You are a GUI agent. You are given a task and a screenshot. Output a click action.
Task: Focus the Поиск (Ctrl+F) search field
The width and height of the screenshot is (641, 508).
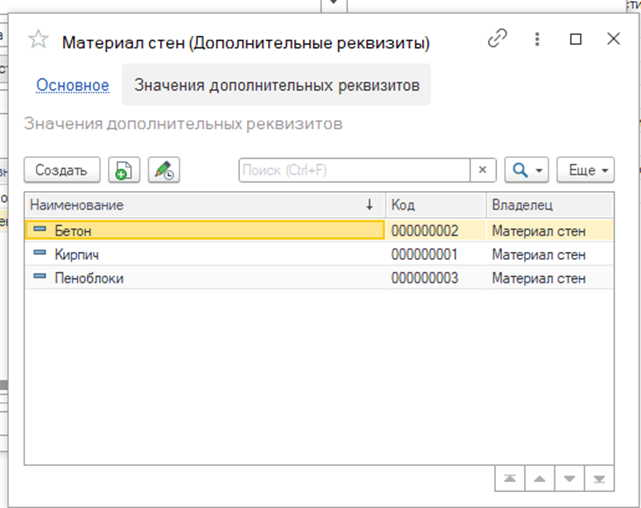tap(354, 170)
